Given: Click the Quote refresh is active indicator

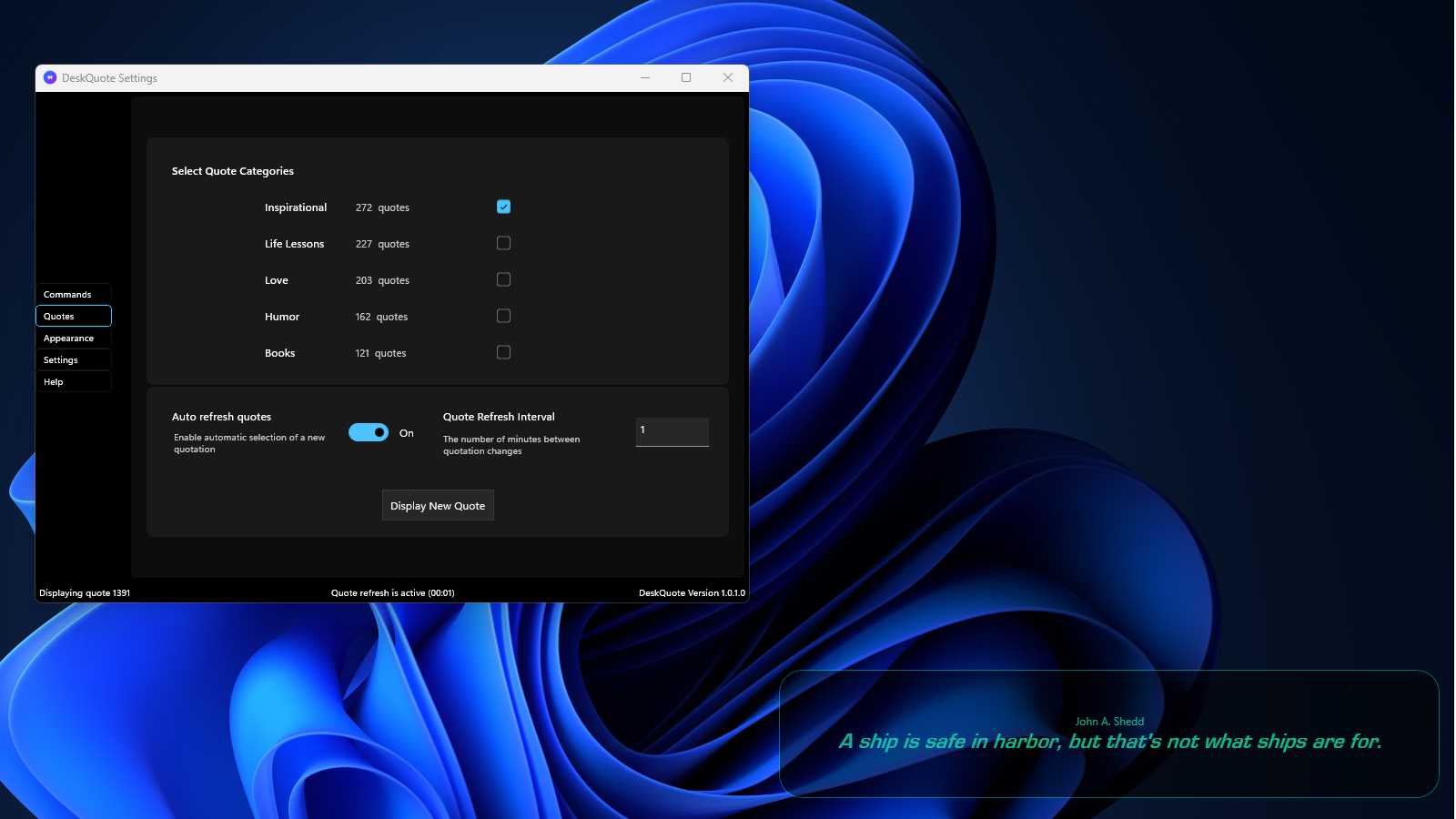Looking at the screenshot, I should (x=392, y=592).
